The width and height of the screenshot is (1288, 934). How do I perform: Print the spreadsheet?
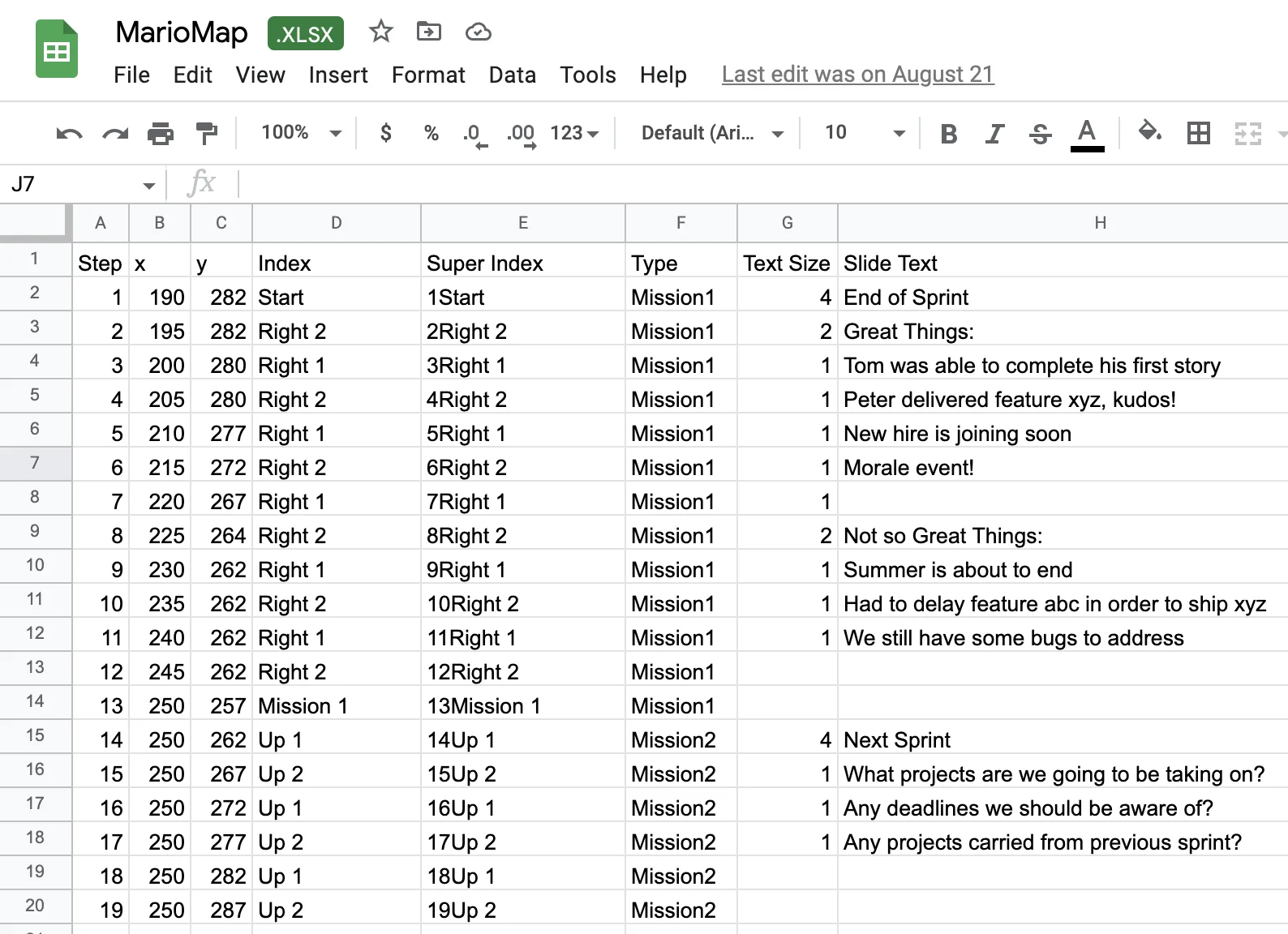tap(161, 133)
